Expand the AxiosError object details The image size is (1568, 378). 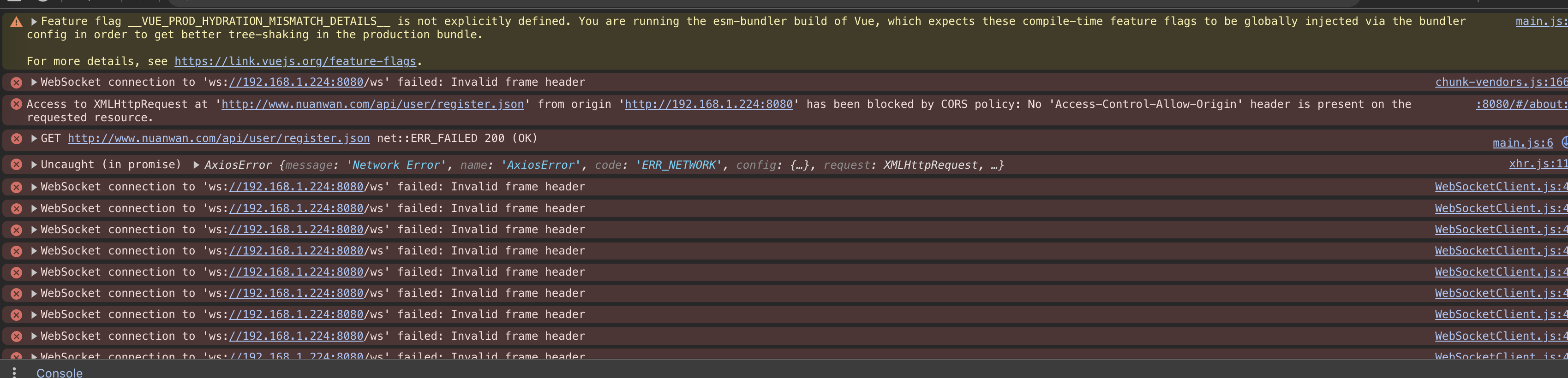(196, 165)
